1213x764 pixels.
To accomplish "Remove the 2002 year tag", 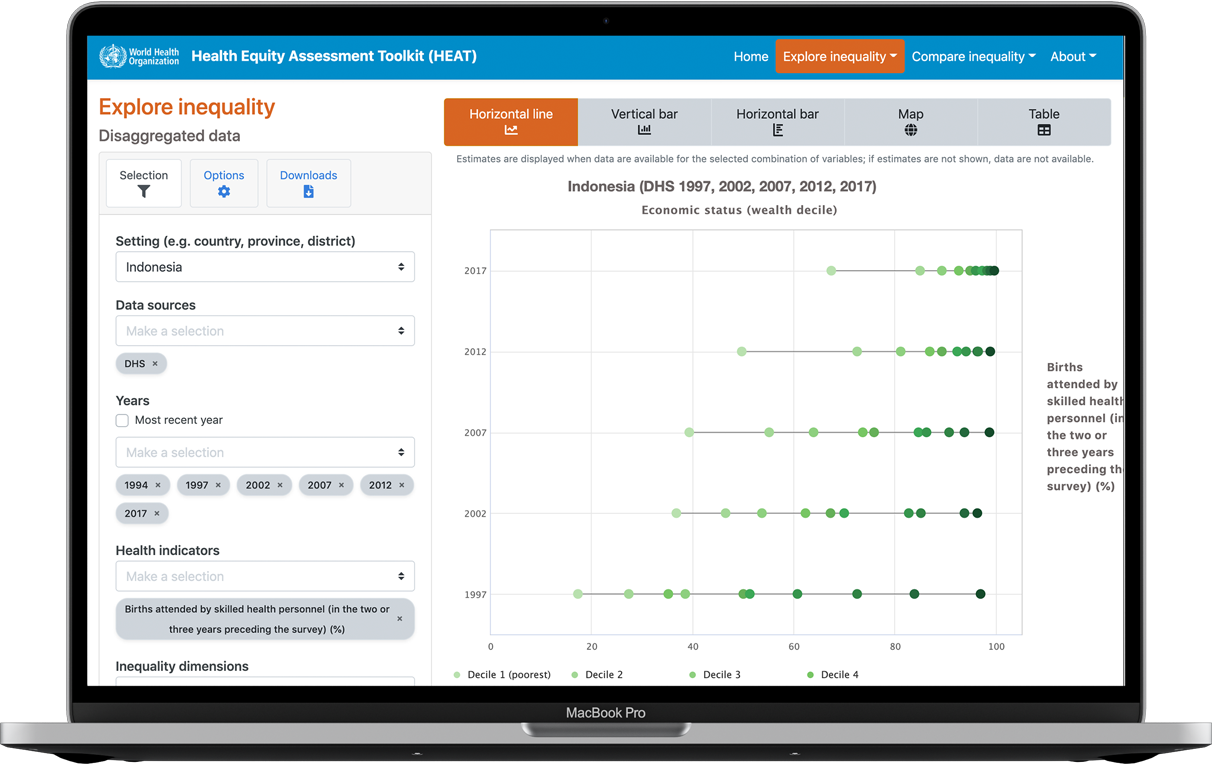I will click(x=280, y=485).
